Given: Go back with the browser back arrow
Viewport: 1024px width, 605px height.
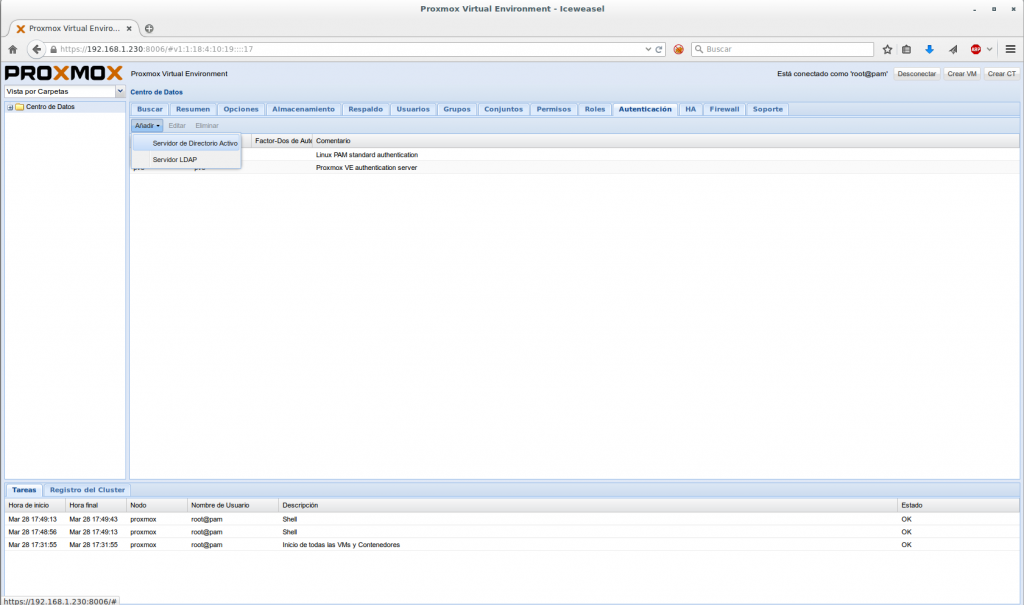Looking at the screenshot, I should (37, 49).
